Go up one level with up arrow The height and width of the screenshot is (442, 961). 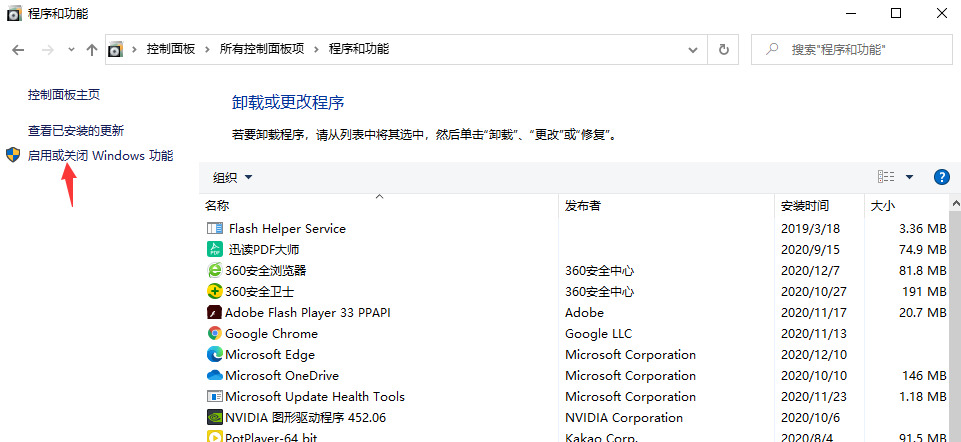92,49
